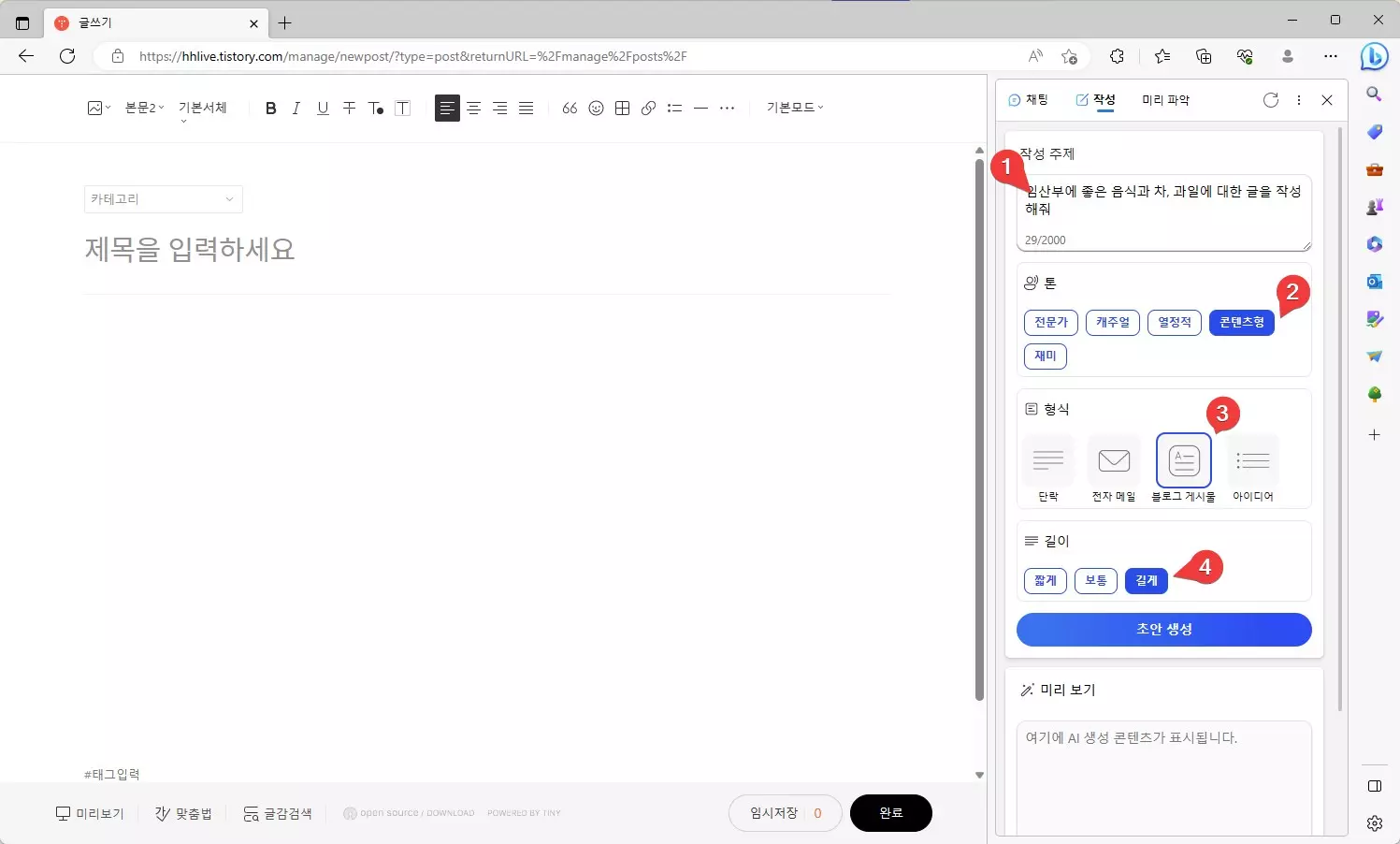The width and height of the screenshot is (1400, 844).
Task: Choose the 단락 format
Action: (x=1048, y=468)
